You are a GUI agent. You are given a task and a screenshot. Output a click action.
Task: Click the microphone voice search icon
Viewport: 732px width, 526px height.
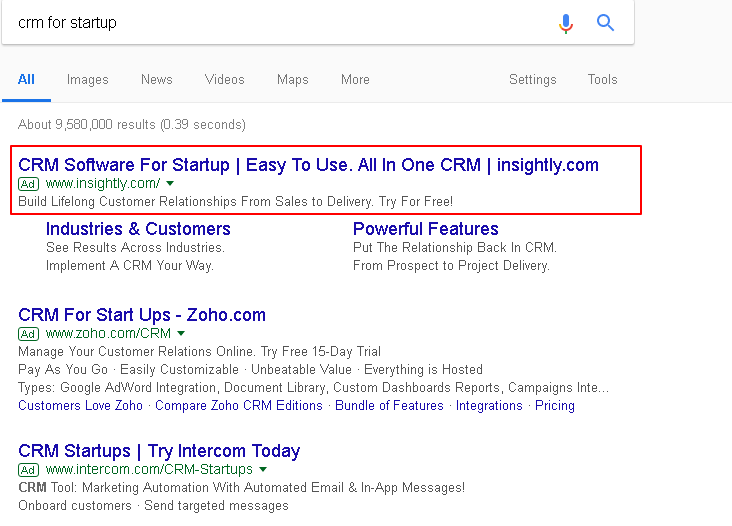566,23
